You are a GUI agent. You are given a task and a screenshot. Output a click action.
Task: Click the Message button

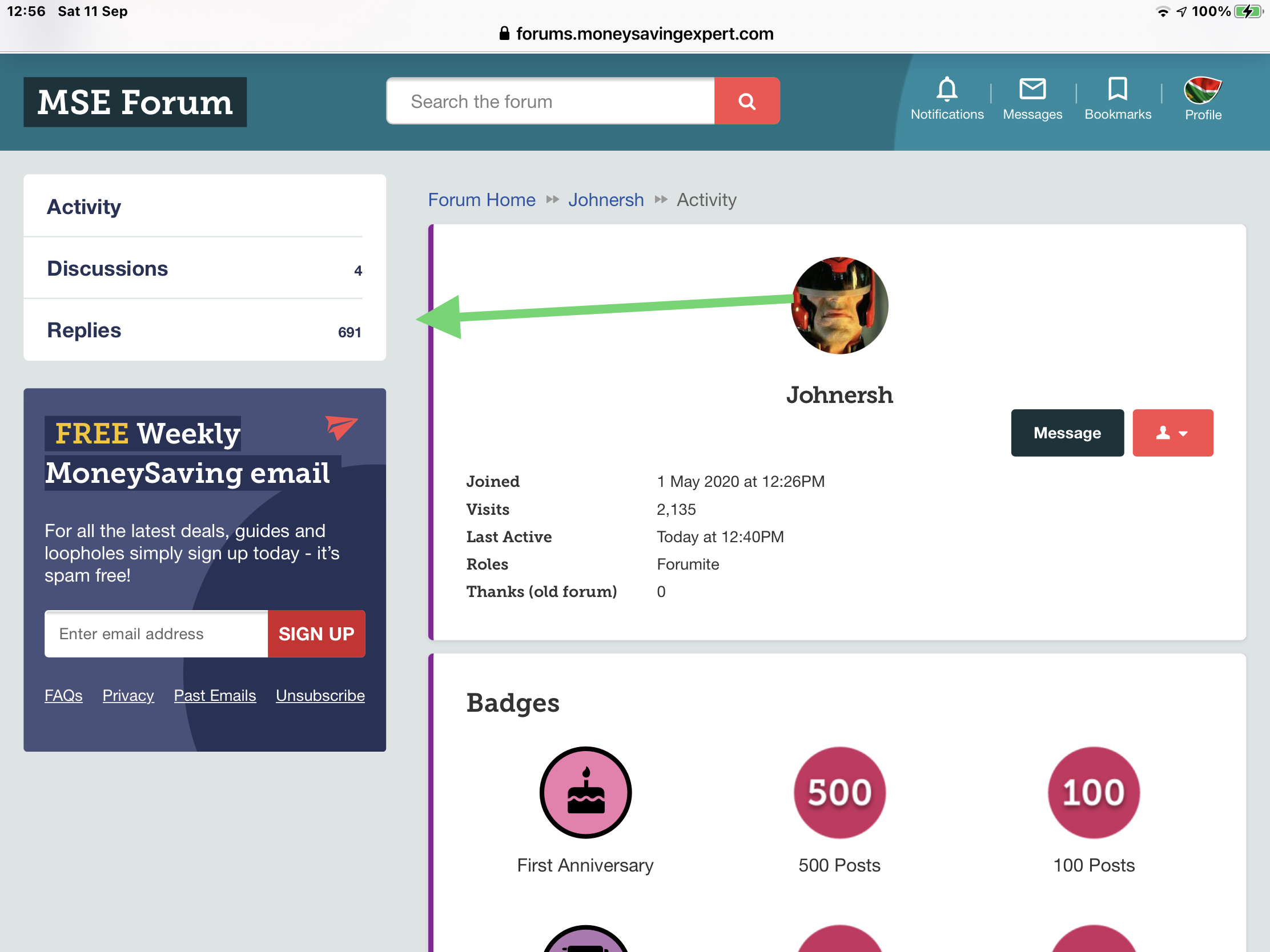pos(1067,433)
